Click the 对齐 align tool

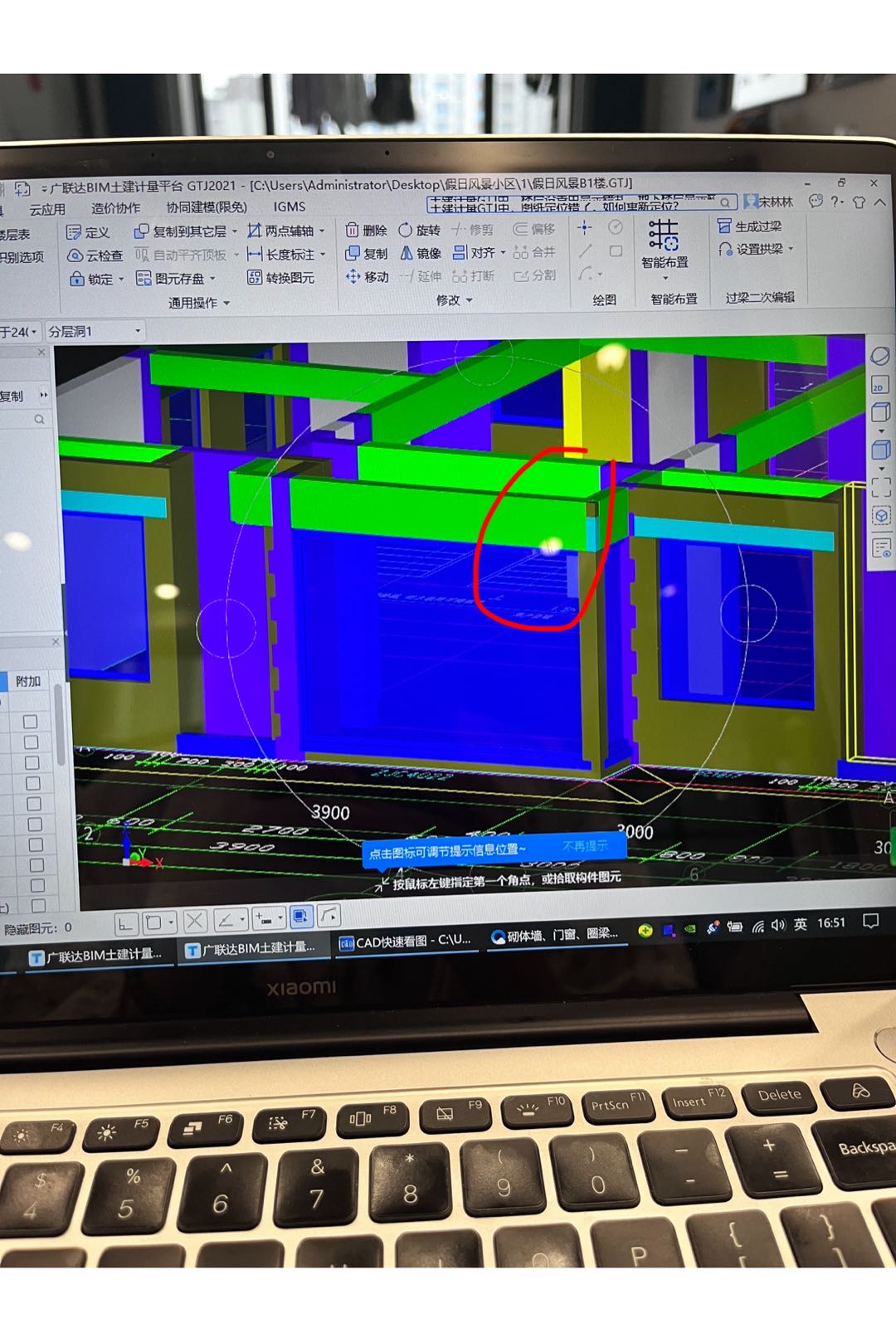(x=474, y=252)
